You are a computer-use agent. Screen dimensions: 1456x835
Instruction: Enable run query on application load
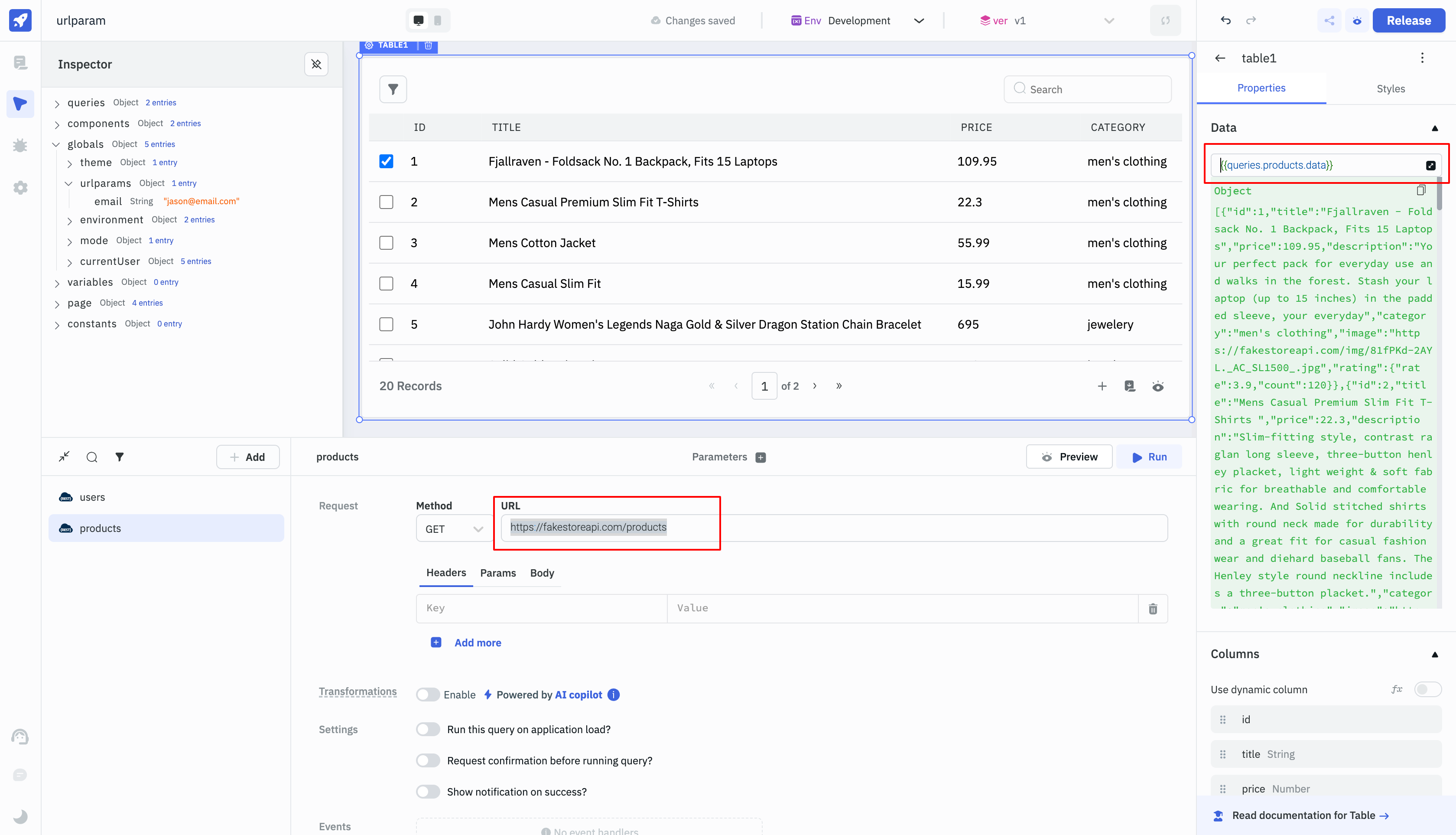click(428, 730)
